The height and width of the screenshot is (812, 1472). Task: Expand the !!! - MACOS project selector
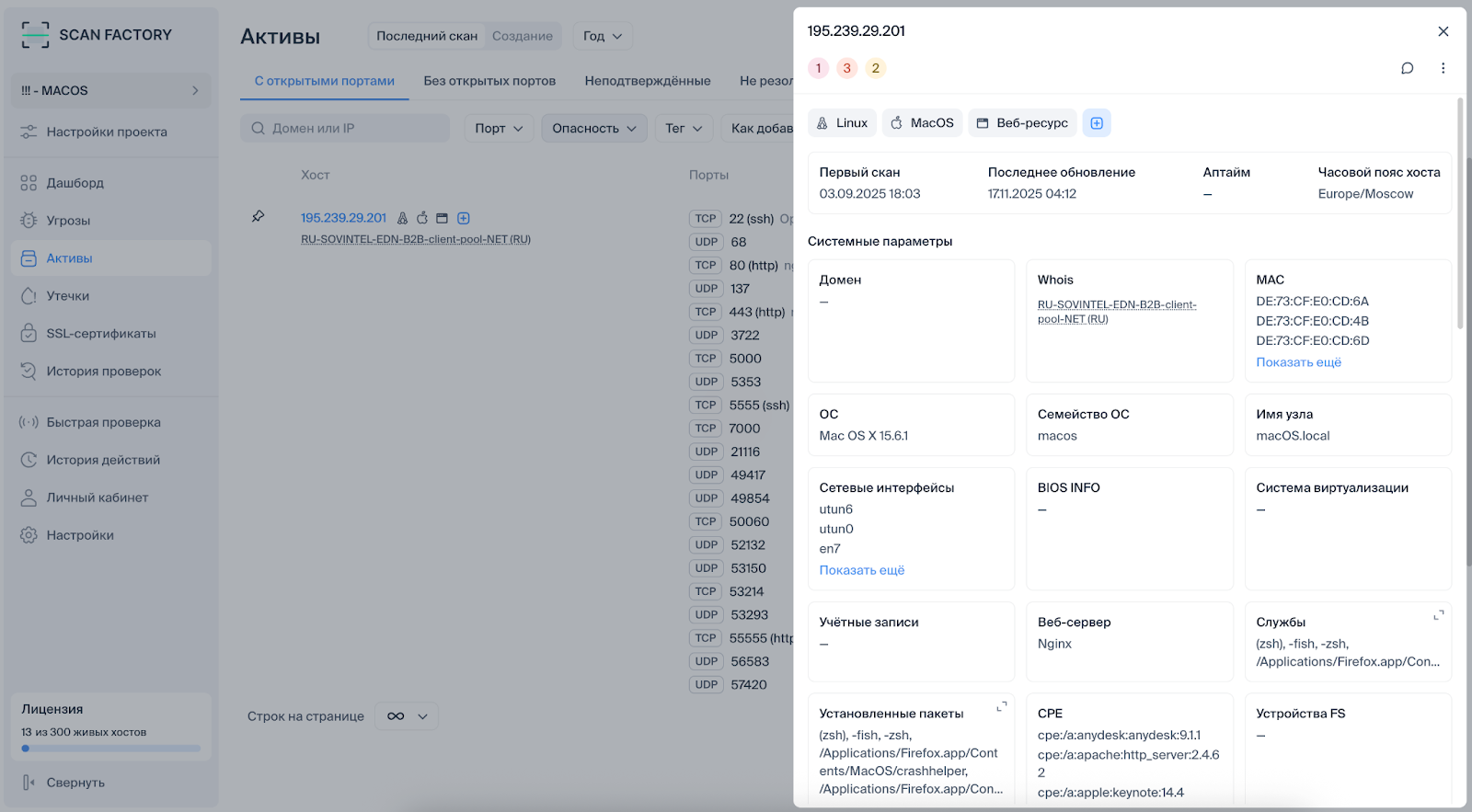110,90
